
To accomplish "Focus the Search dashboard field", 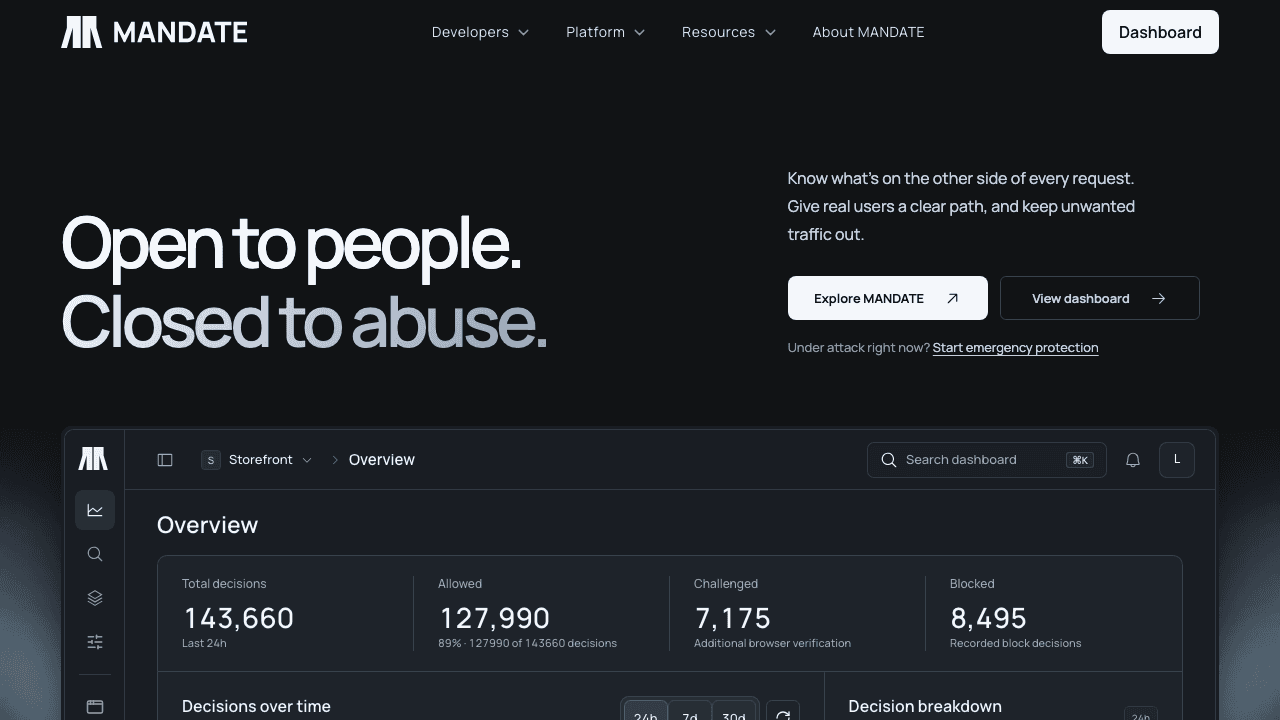I will [x=987, y=460].
